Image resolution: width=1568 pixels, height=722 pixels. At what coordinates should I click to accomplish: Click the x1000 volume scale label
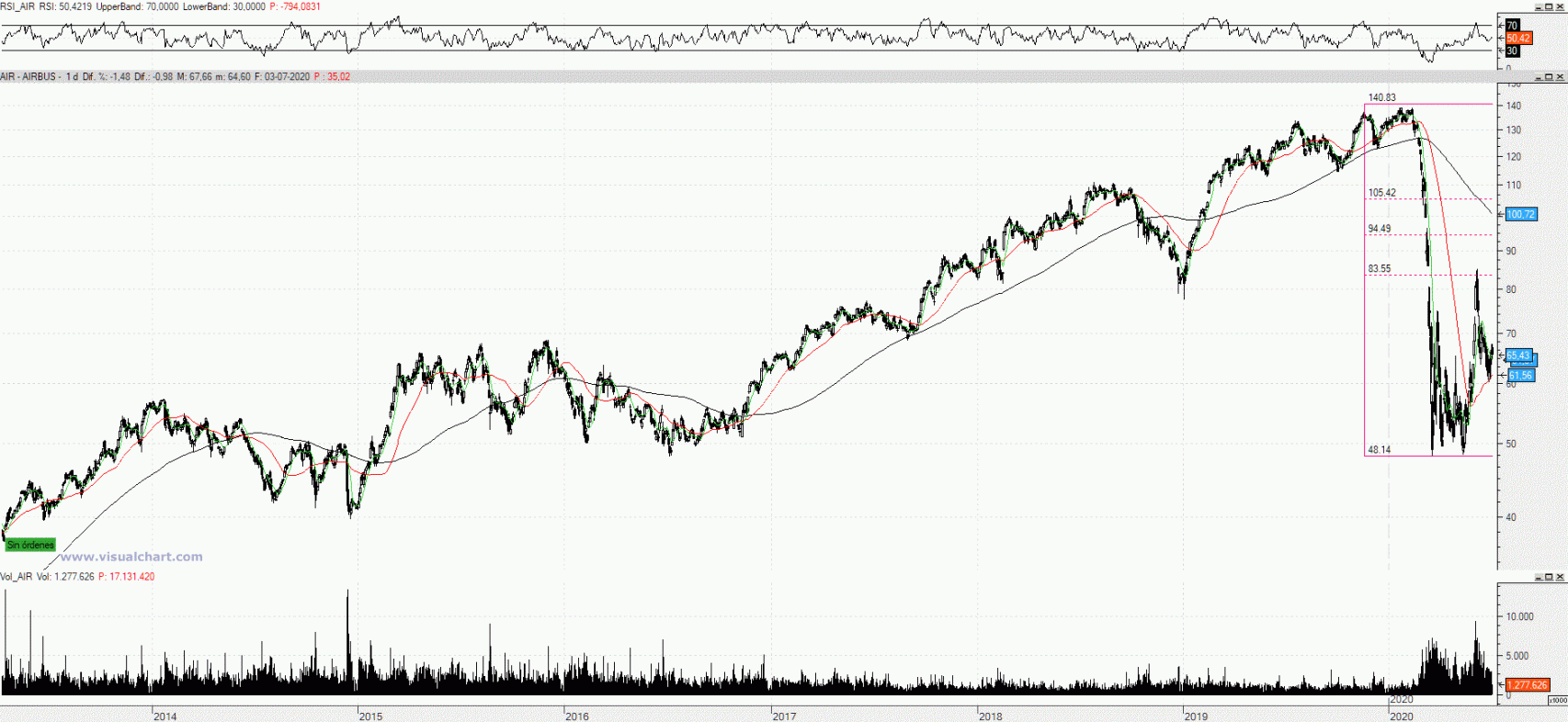(1557, 700)
